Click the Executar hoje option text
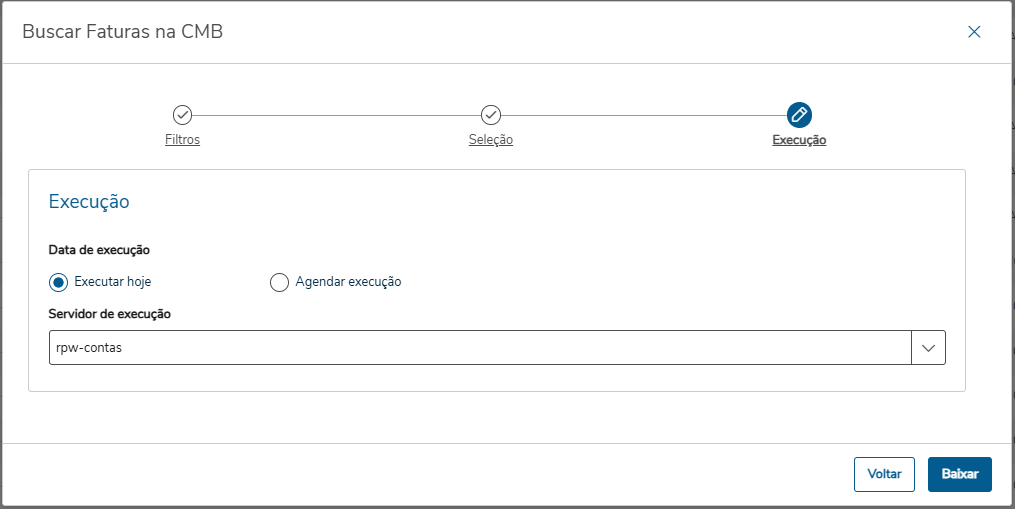The image size is (1015, 509). (x=113, y=282)
